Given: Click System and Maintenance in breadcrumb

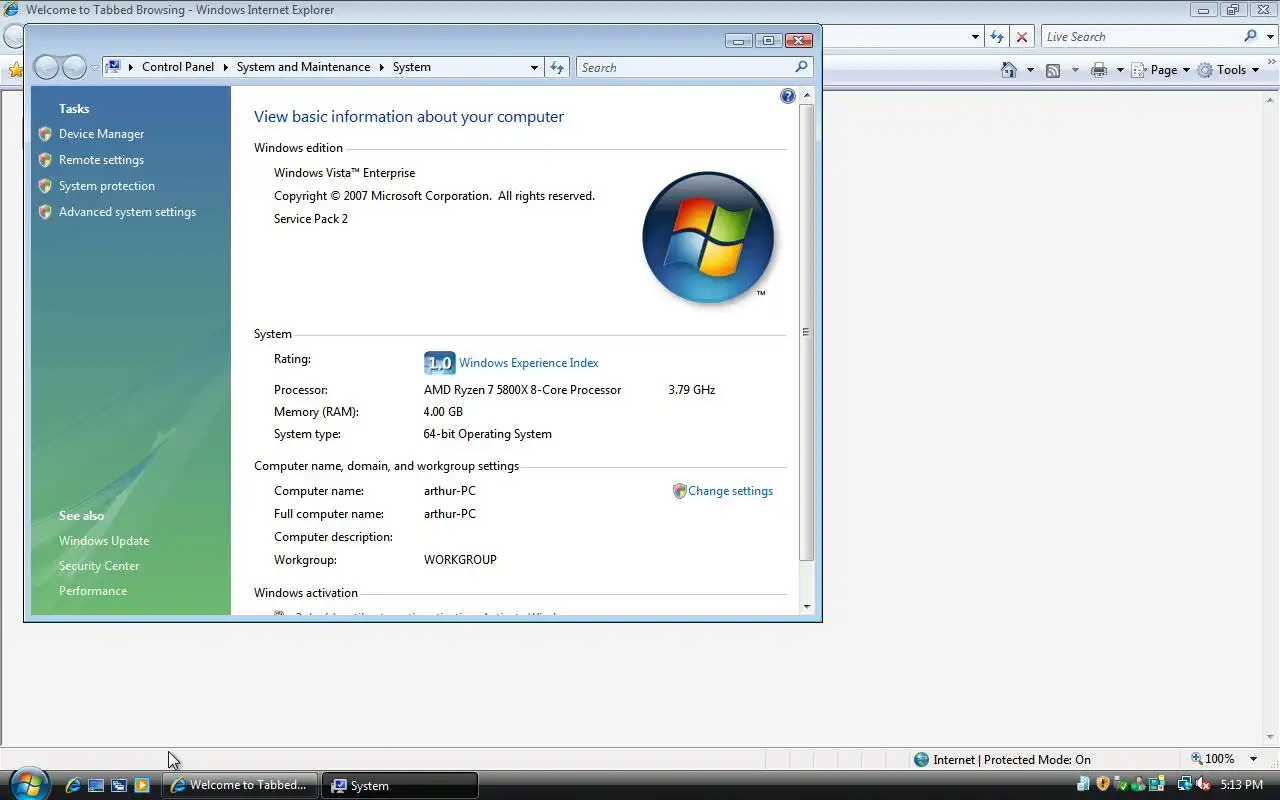Looking at the screenshot, I should click(x=303, y=67).
